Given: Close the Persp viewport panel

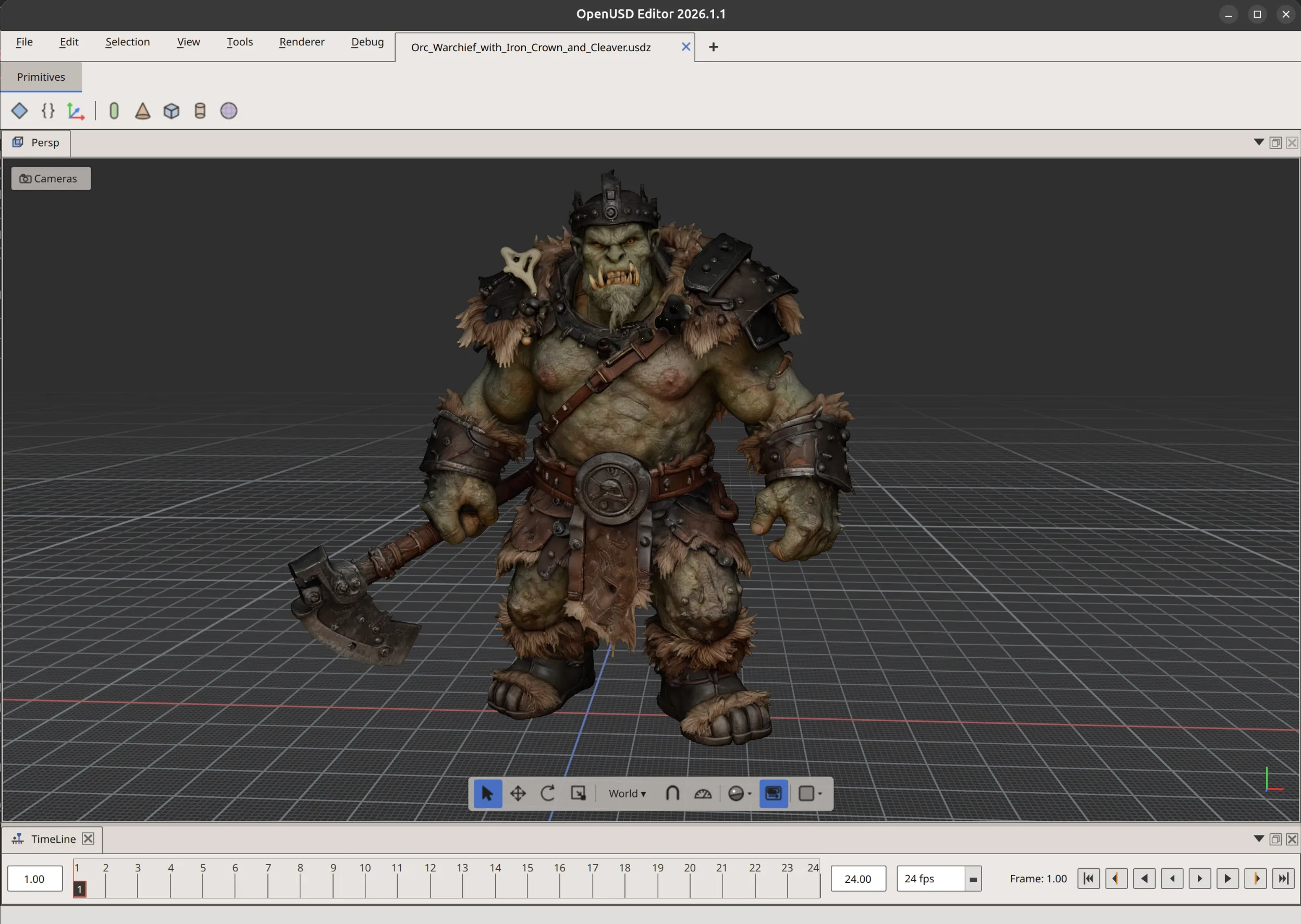Looking at the screenshot, I should [x=1292, y=143].
